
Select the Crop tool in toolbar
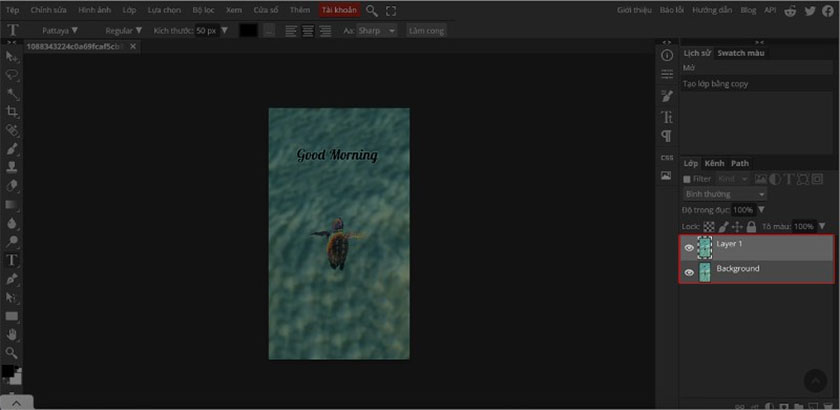[x=12, y=111]
